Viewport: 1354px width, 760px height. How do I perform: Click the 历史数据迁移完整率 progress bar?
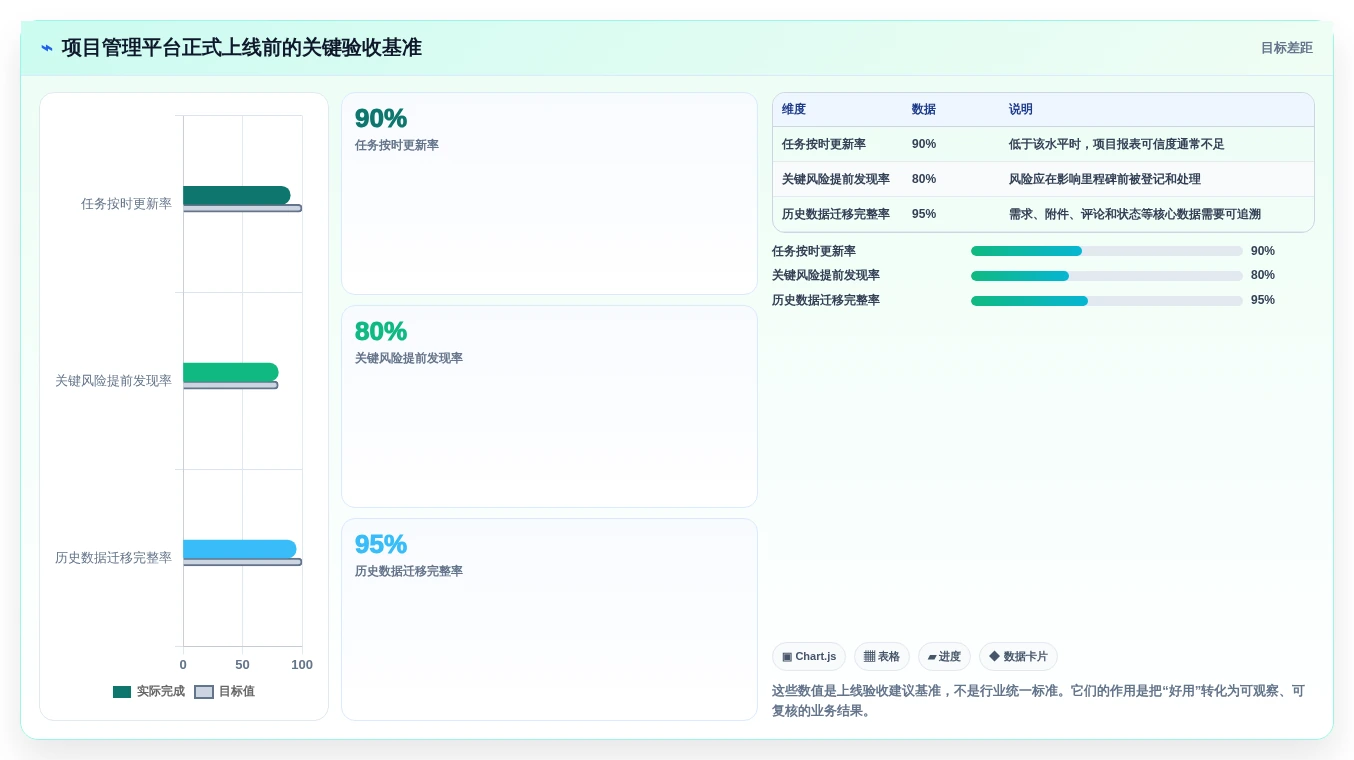pos(1106,301)
